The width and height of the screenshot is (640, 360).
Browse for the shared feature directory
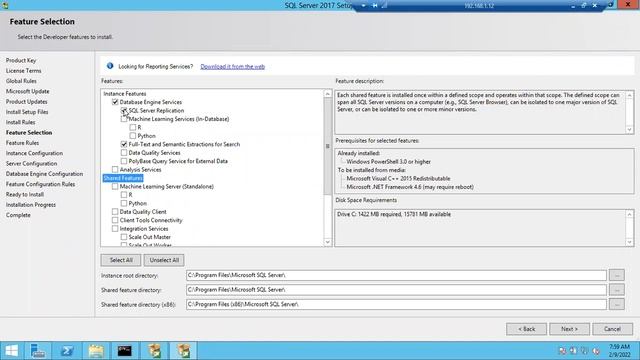[617, 290]
